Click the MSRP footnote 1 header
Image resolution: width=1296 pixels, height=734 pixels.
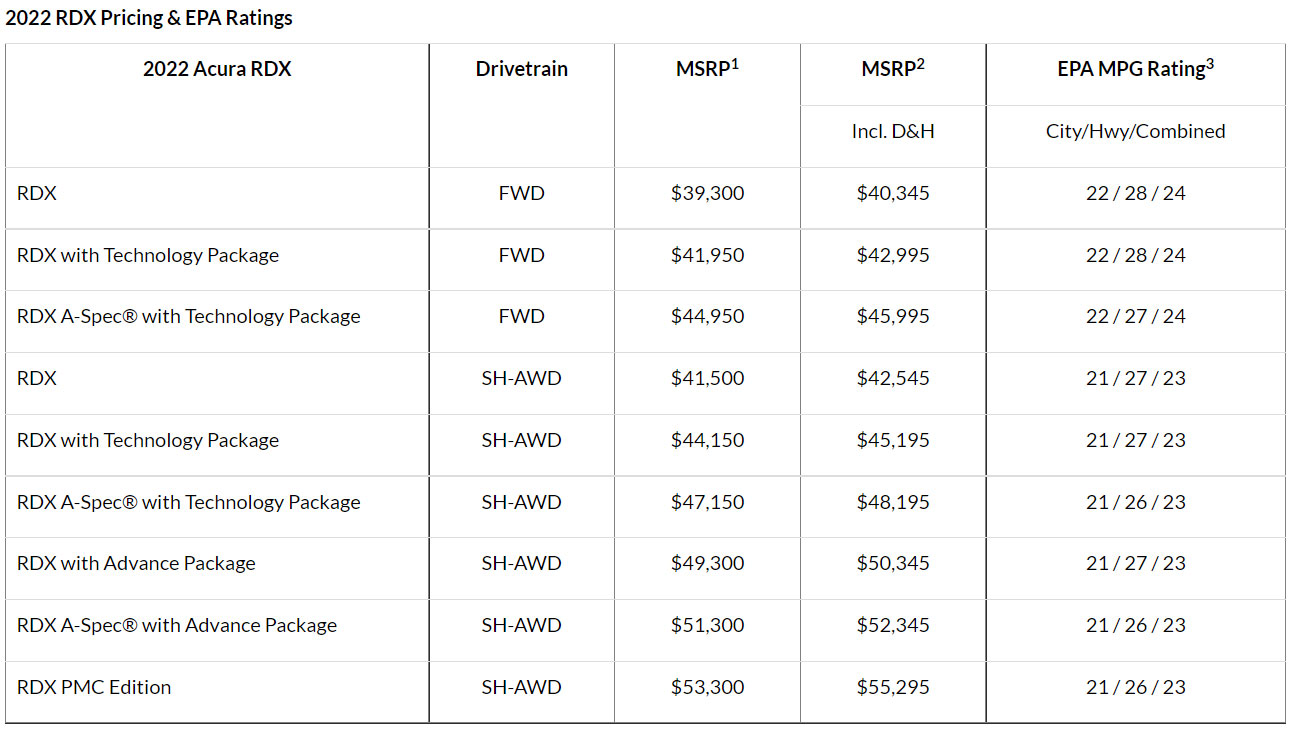point(707,69)
